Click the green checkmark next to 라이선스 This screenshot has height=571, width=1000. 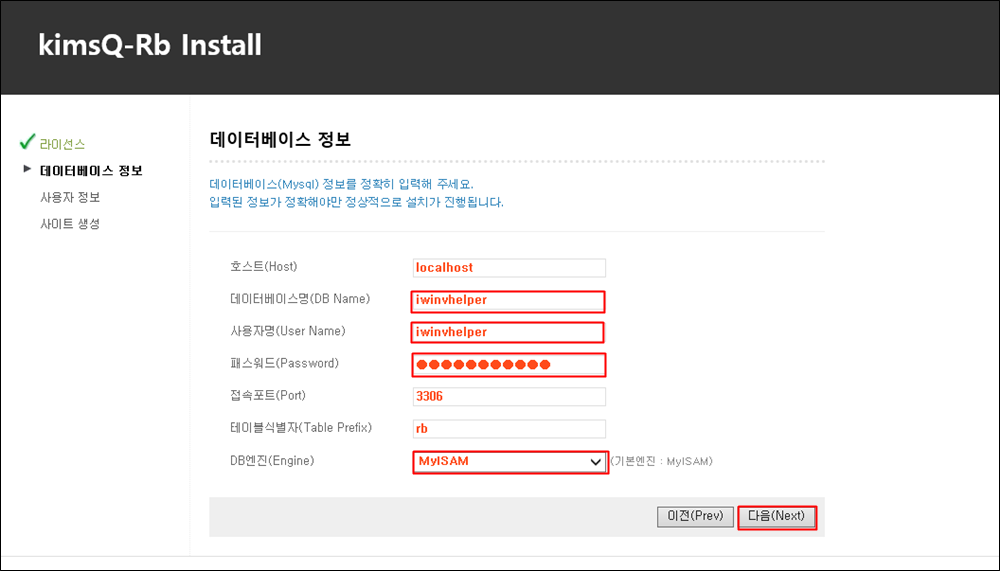click(27, 141)
